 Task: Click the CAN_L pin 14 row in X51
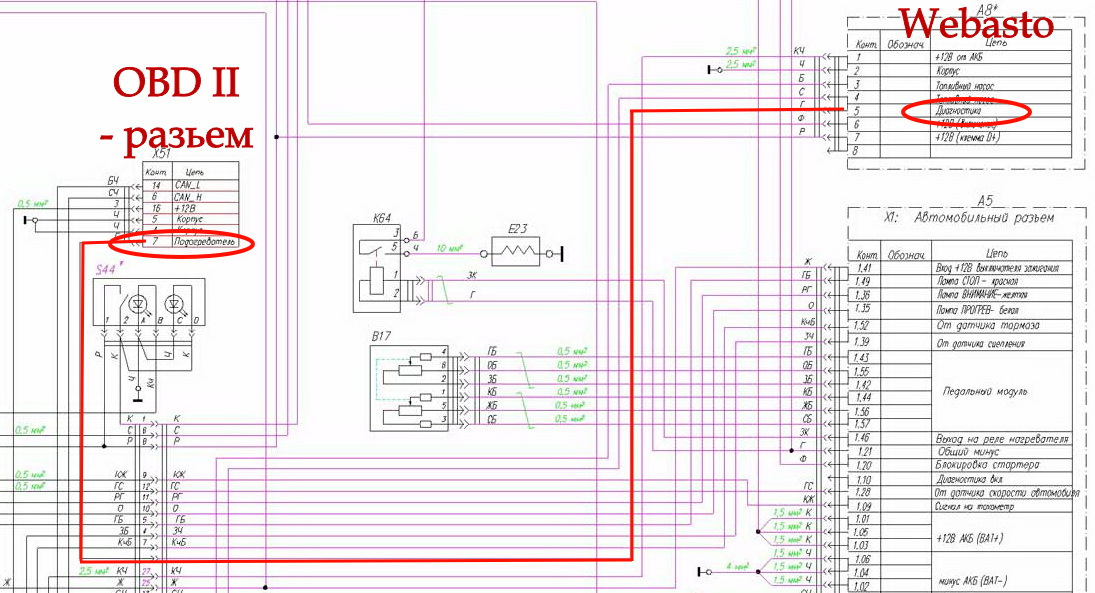point(191,185)
